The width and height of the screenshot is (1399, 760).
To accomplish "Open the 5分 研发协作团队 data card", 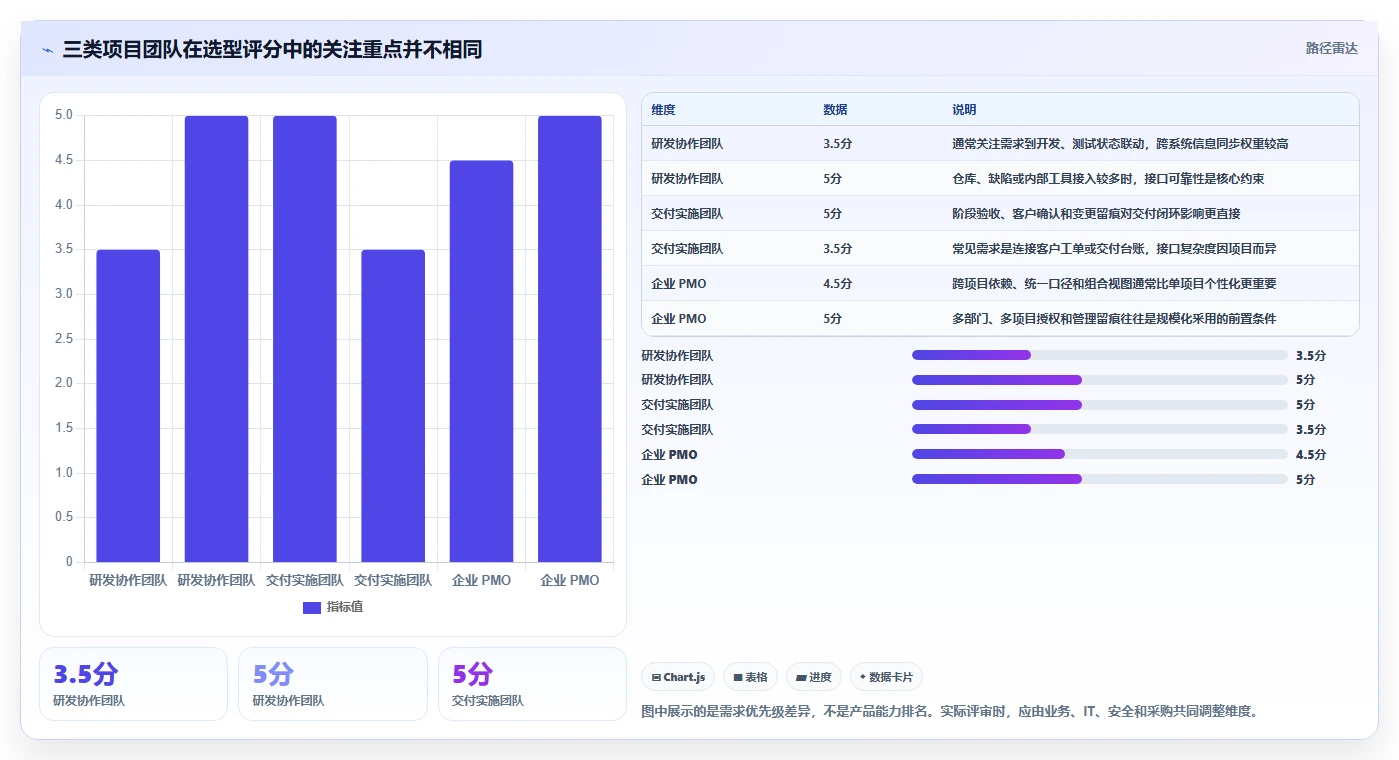I will pyautogui.click(x=332, y=684).
